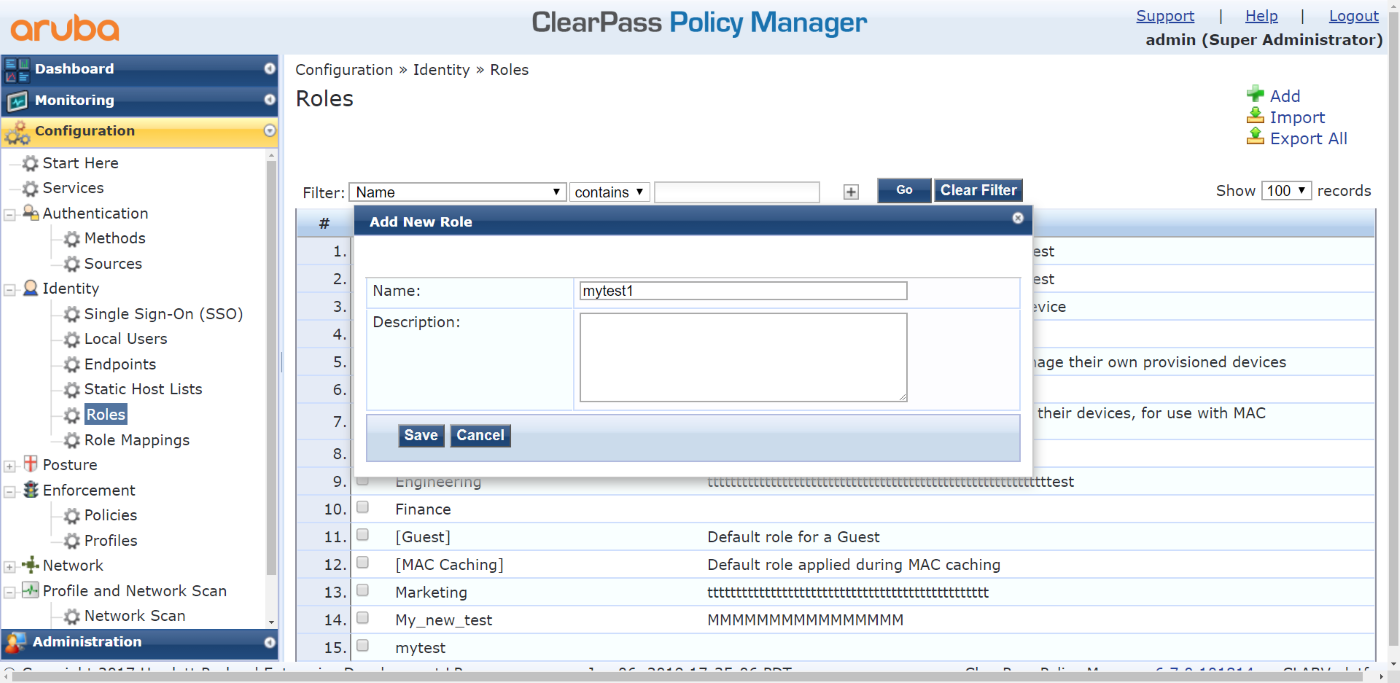Click the filter value text field
1400x683 pixels.
click(x=737, y=192)
